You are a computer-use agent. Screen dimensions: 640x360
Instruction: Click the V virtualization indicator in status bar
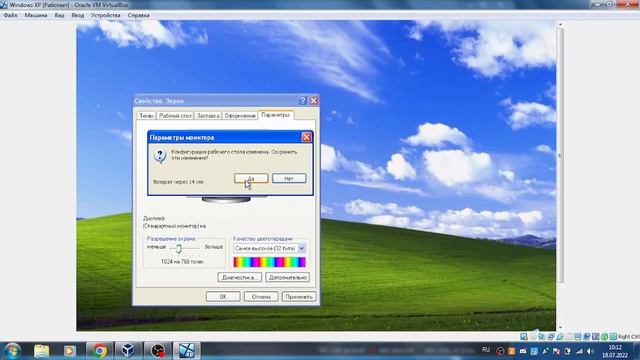[595, 337]
